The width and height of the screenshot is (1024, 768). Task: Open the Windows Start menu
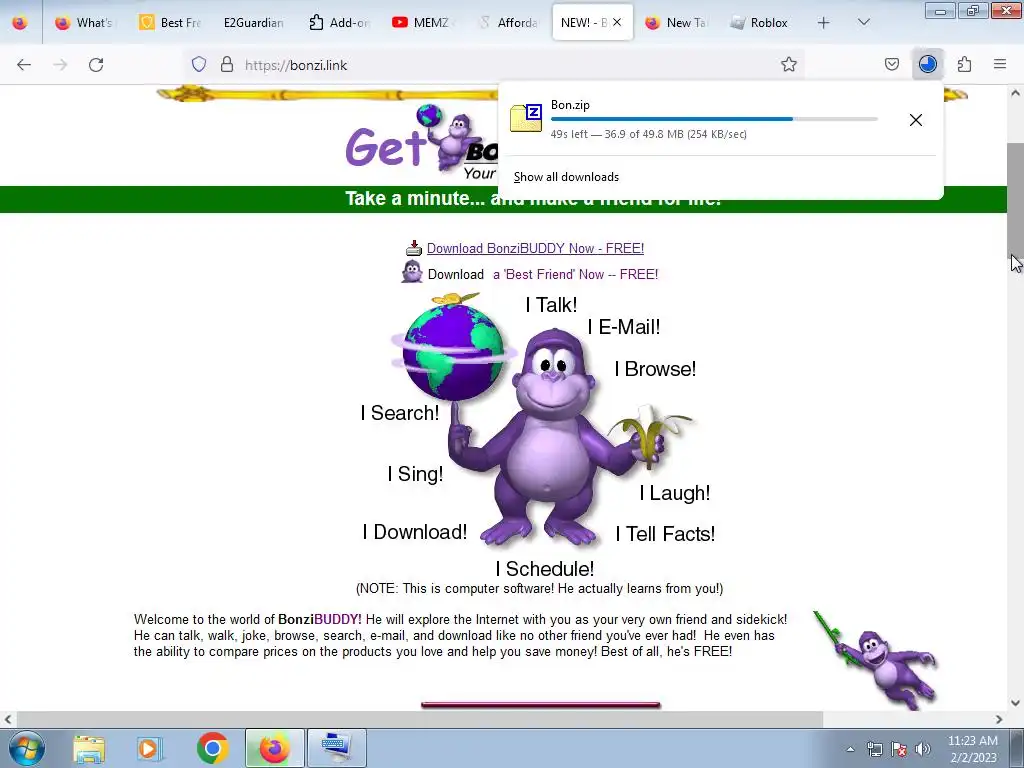[x=26, y=748]
